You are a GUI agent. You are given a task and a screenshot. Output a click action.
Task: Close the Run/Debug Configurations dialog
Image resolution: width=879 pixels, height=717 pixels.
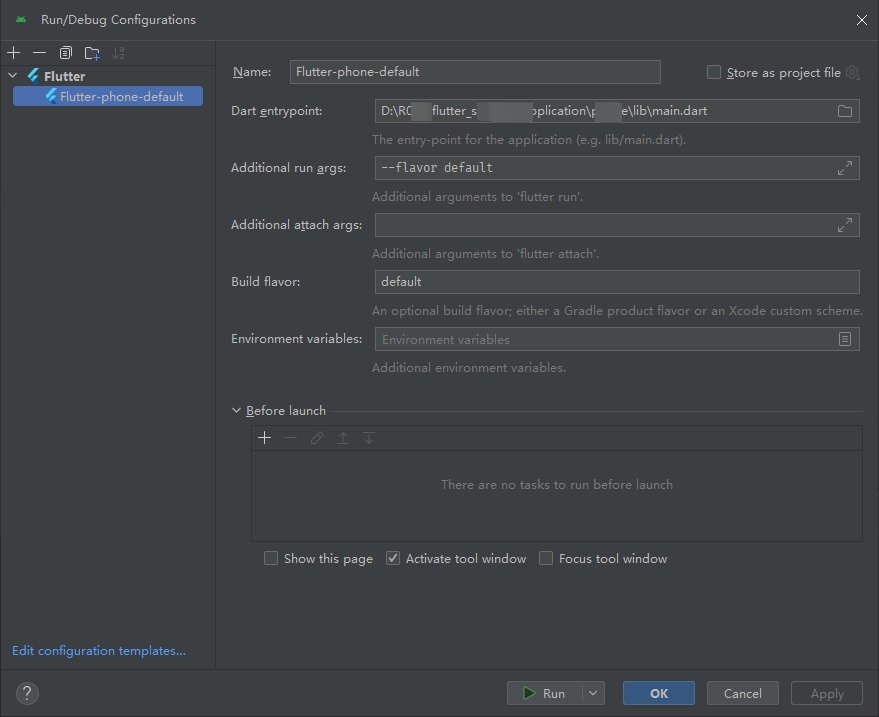862,20
